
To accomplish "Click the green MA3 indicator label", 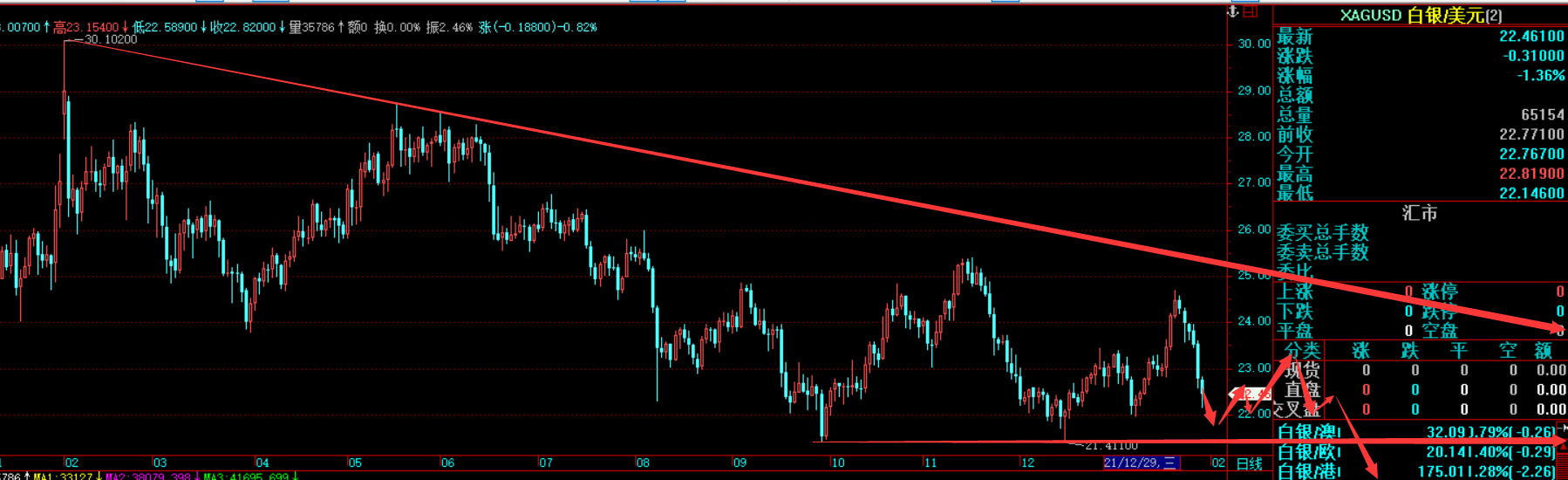I will (249, 476).
